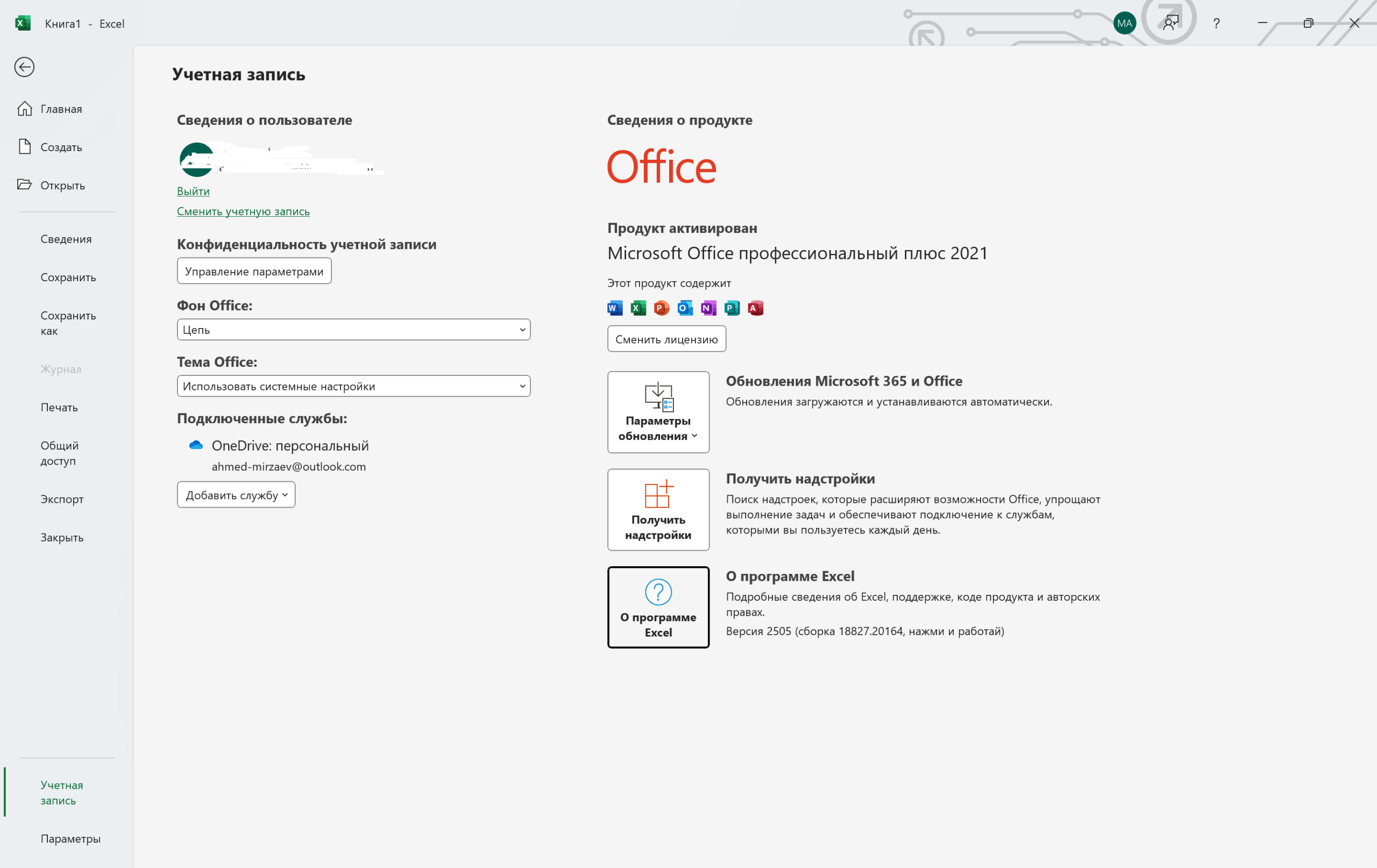Viewport: 1377px width, 868px height.
Task: Click the Управление параметрами button
Action: [x=254, y=271]
